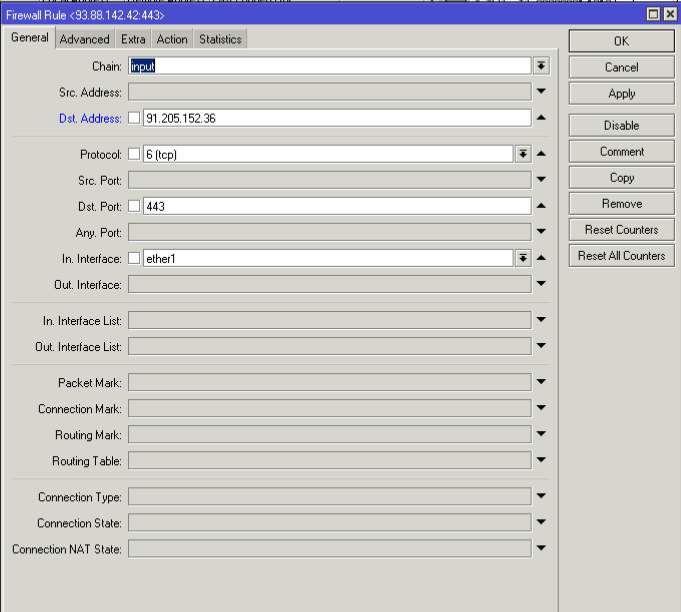Click the Reset All Counters button
Image resolution: width=681 pixels, height=612 pixels.
621,256
